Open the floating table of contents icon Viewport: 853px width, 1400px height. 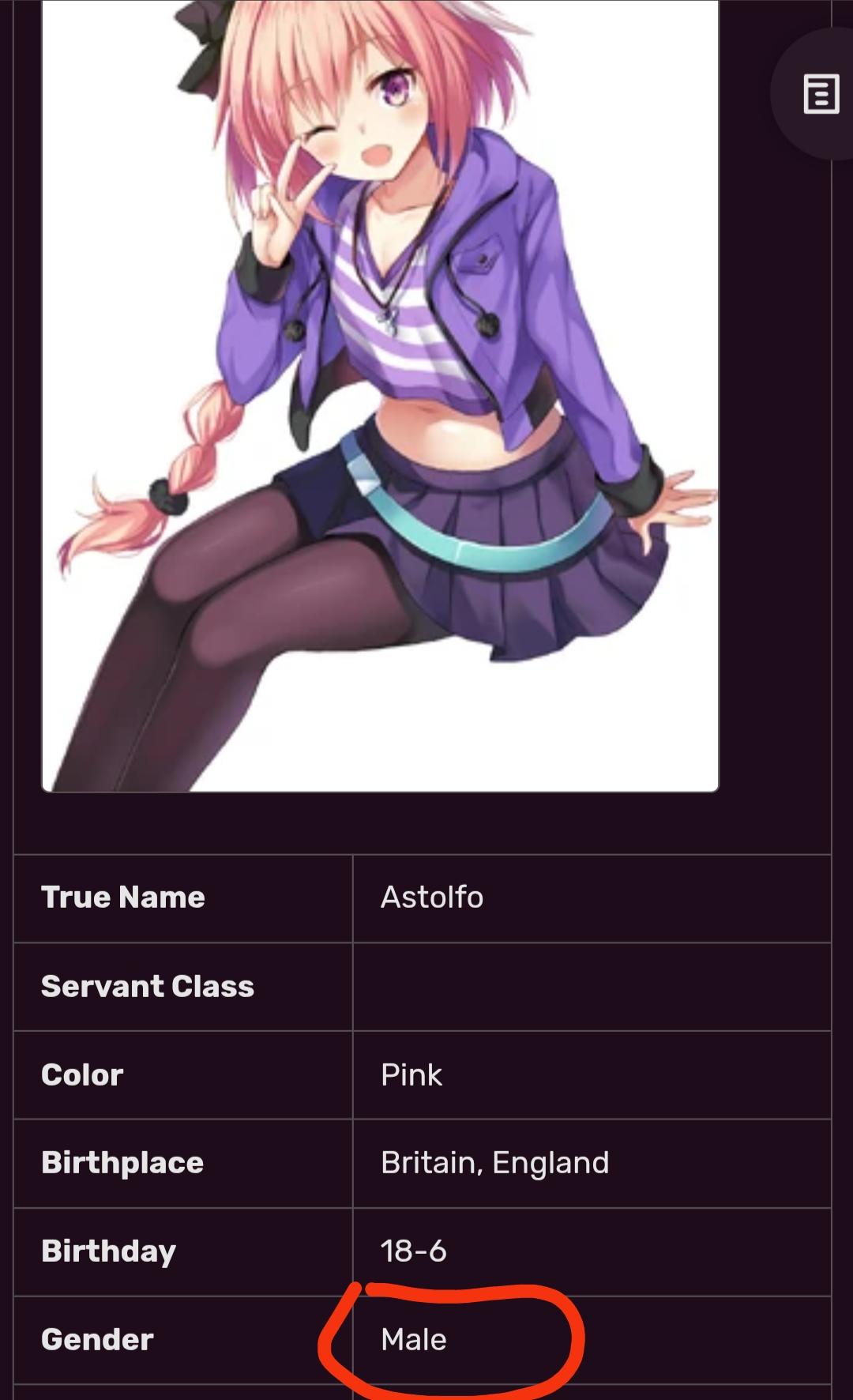[x=821, y=95]
